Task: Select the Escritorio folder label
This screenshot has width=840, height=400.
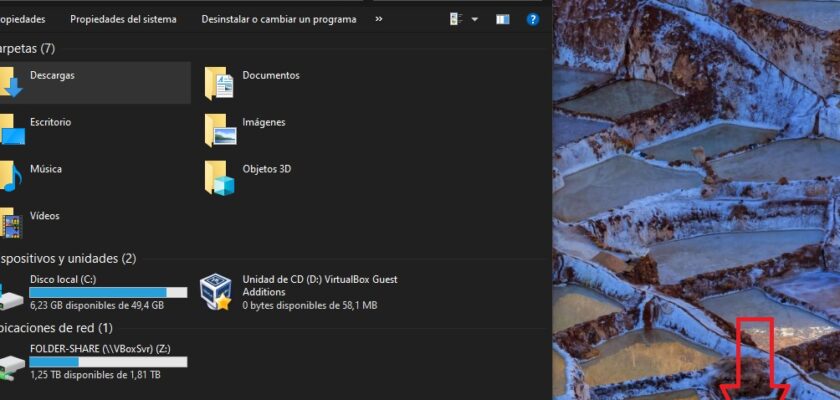Action: (x=50, y=122)
